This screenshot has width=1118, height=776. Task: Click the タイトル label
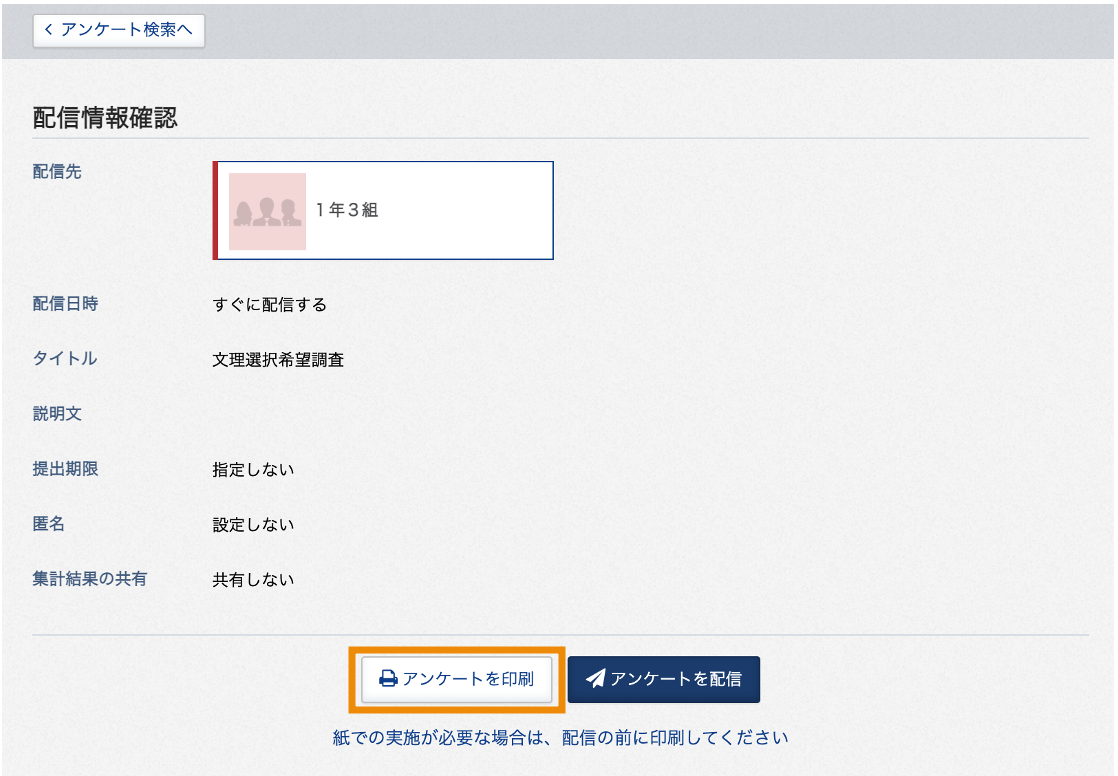click(x=65, y=358)
